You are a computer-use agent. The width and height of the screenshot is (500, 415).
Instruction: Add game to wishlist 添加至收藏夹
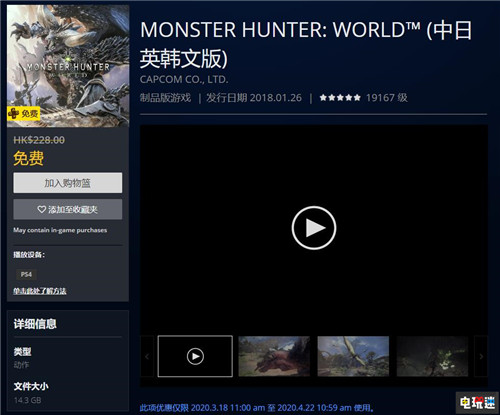pyautogui.click(x=68, y=209)
